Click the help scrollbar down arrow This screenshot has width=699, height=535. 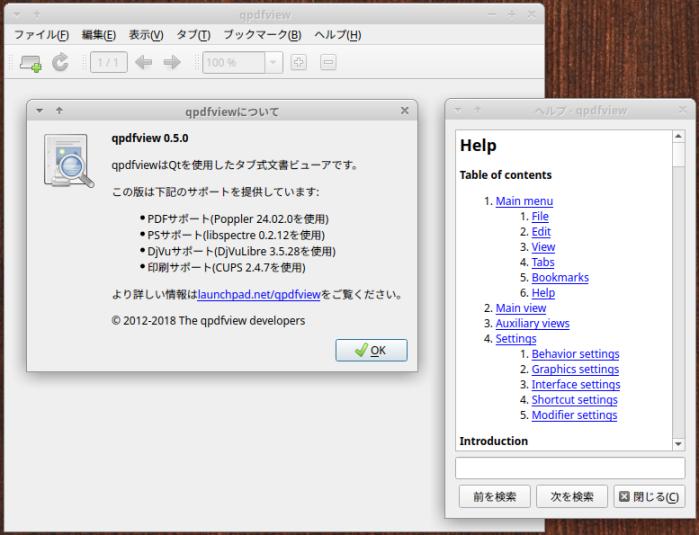tap(678, 444)
